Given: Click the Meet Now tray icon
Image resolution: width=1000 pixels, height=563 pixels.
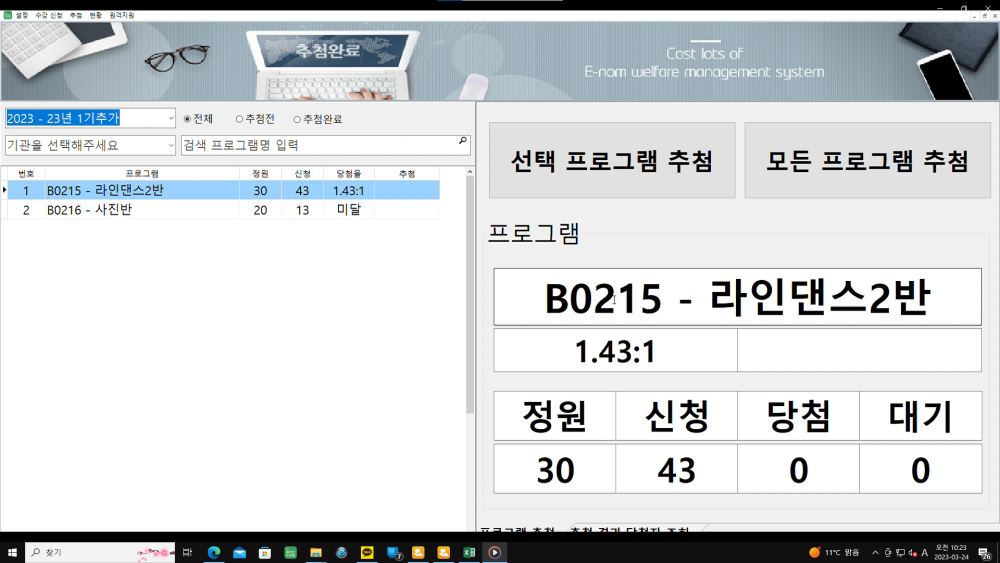Looking at the screenshot, I should pyautogui.click(x=887, y=552).
